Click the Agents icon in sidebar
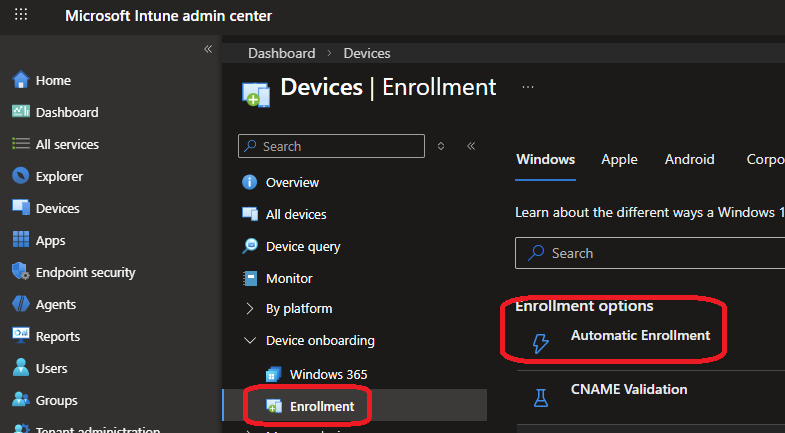The width and height of the screenshot is (785, 433). (x=20, y=304)
